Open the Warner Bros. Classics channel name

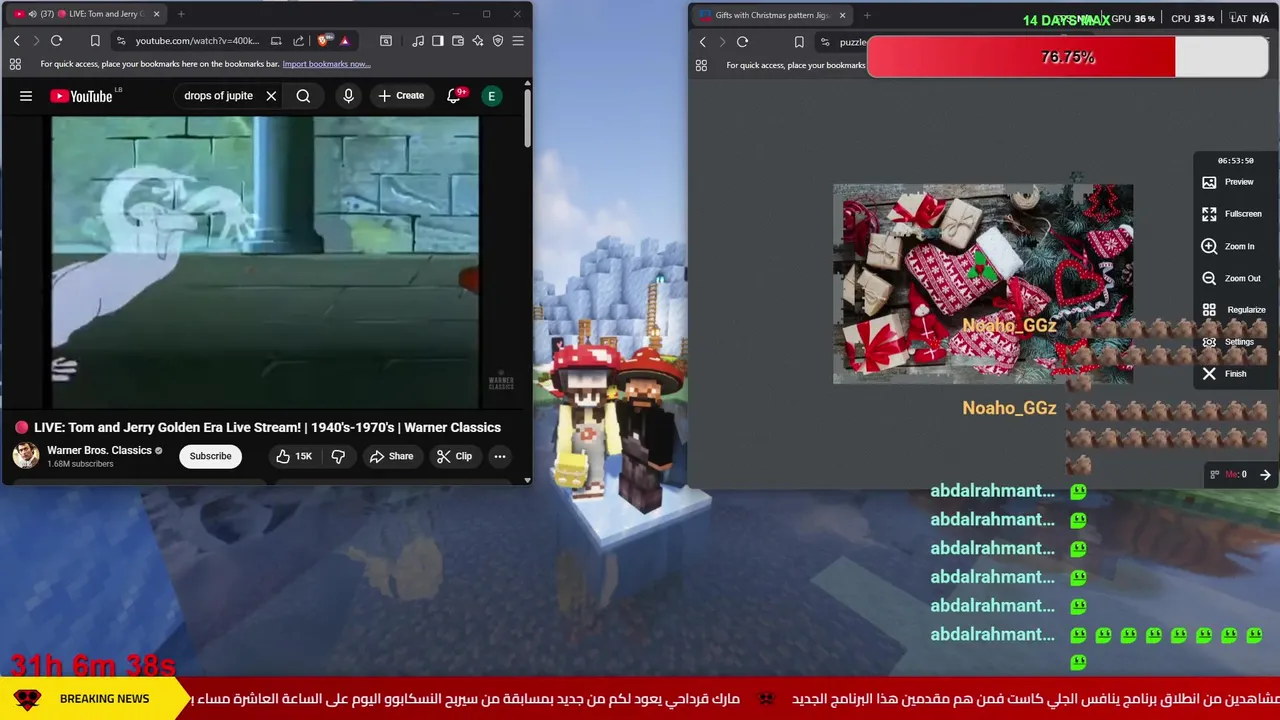(x=99, y=450)
